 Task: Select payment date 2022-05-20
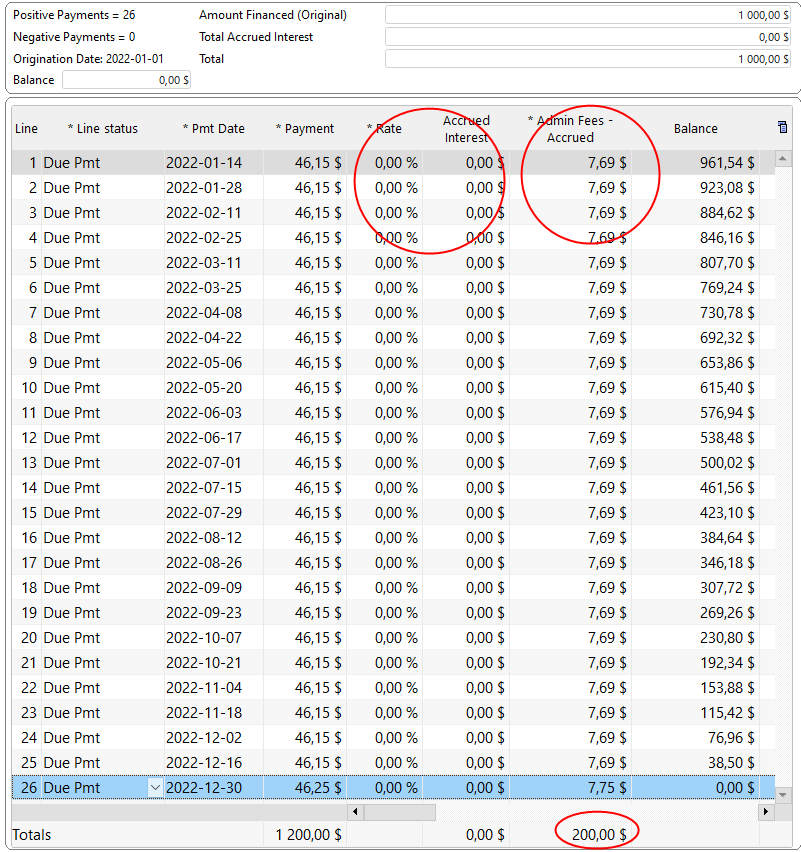click(204, 388)
